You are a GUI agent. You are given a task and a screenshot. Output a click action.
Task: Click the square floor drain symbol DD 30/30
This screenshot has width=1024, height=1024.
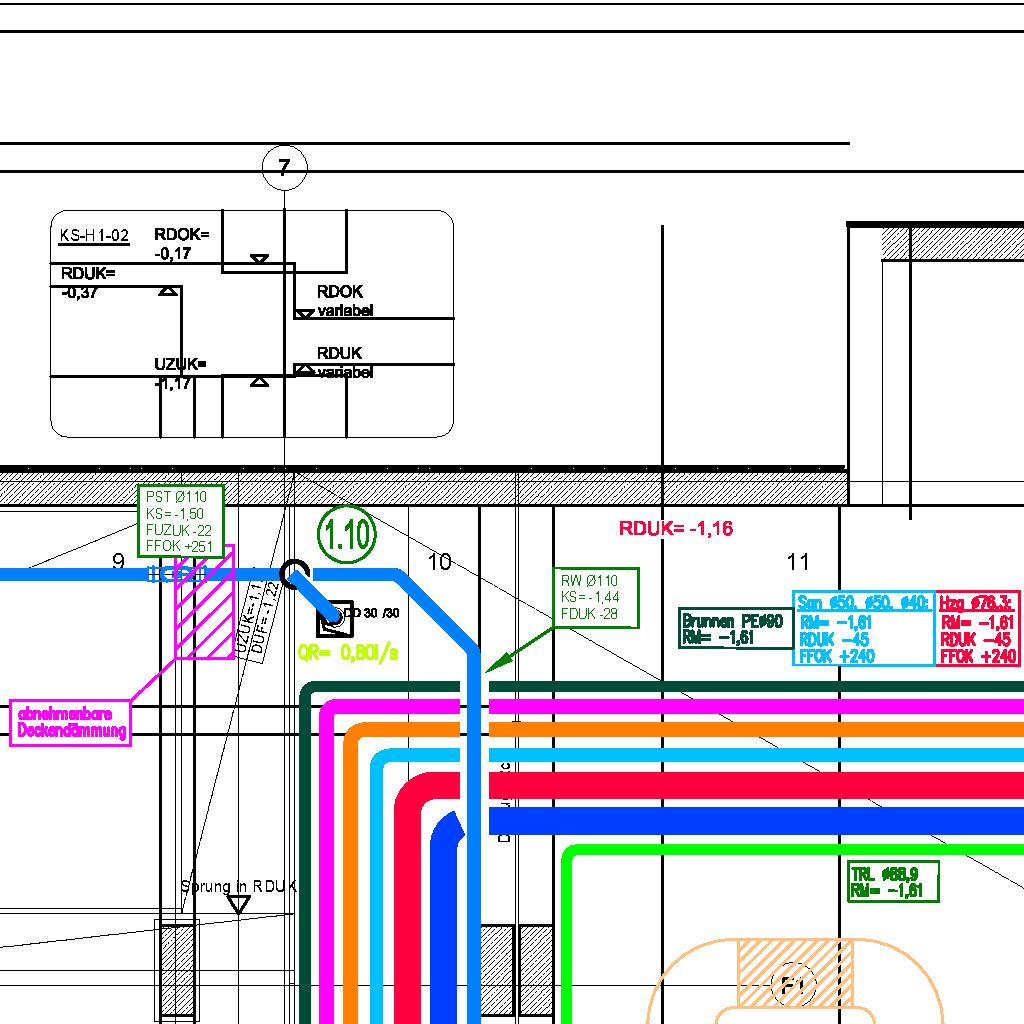(x=333, y=621)
